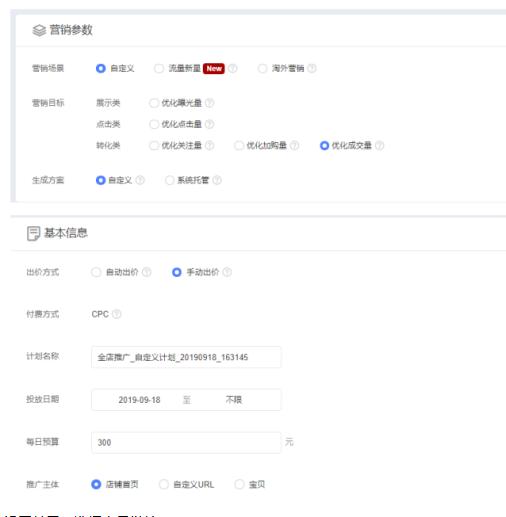Choose 淘外营销 radio option
Screen dimensions: 506x517
point(262,68)
